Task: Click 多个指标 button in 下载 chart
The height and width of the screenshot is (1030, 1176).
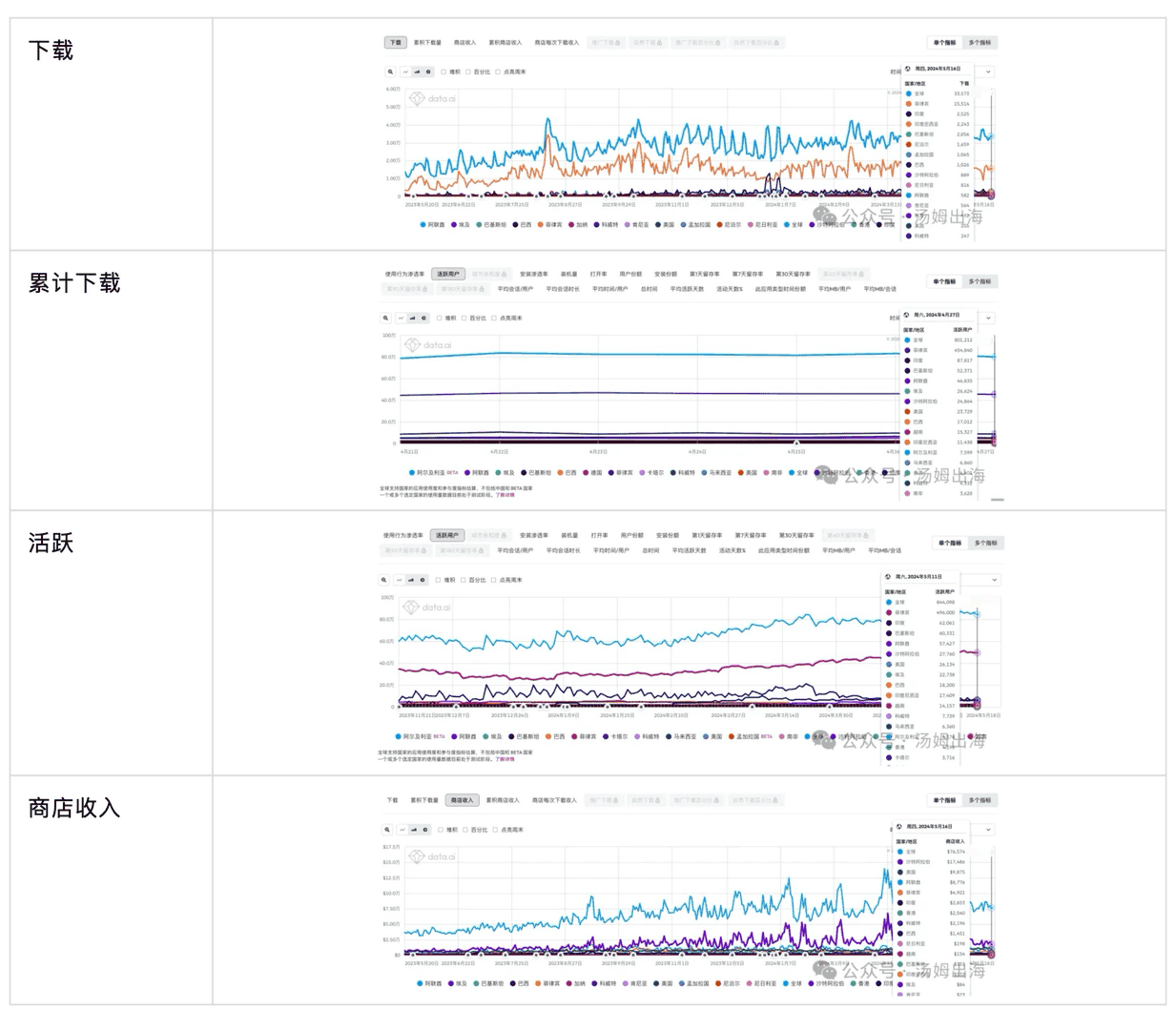Action: tap(980, 43)
